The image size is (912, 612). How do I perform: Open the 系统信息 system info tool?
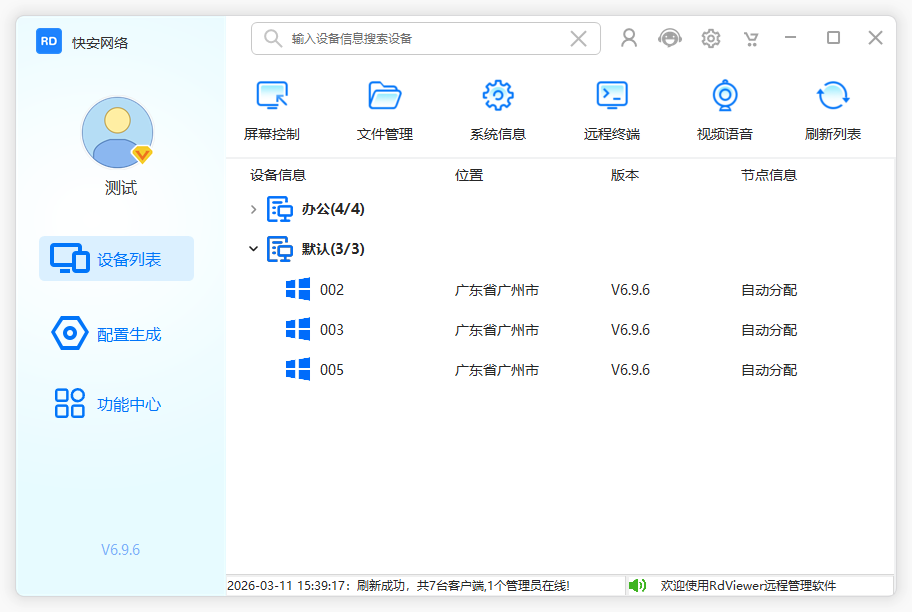(498, 97)
